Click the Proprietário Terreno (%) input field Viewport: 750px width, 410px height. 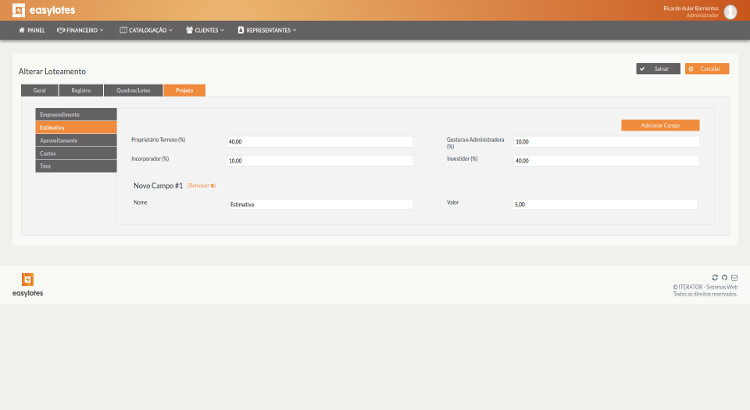coord(320,142)
